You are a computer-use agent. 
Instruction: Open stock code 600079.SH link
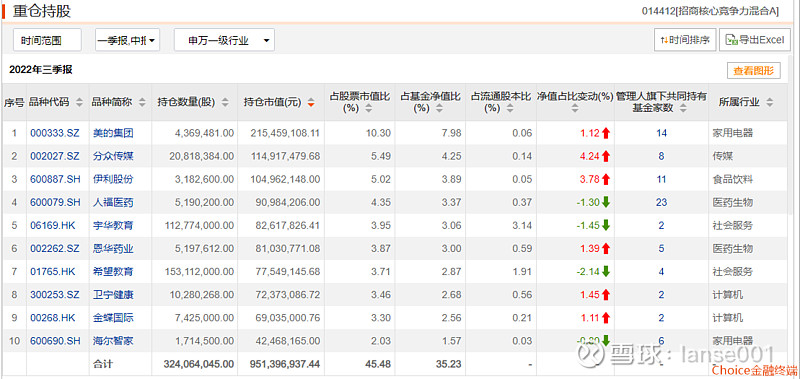(x=55, y=203)
